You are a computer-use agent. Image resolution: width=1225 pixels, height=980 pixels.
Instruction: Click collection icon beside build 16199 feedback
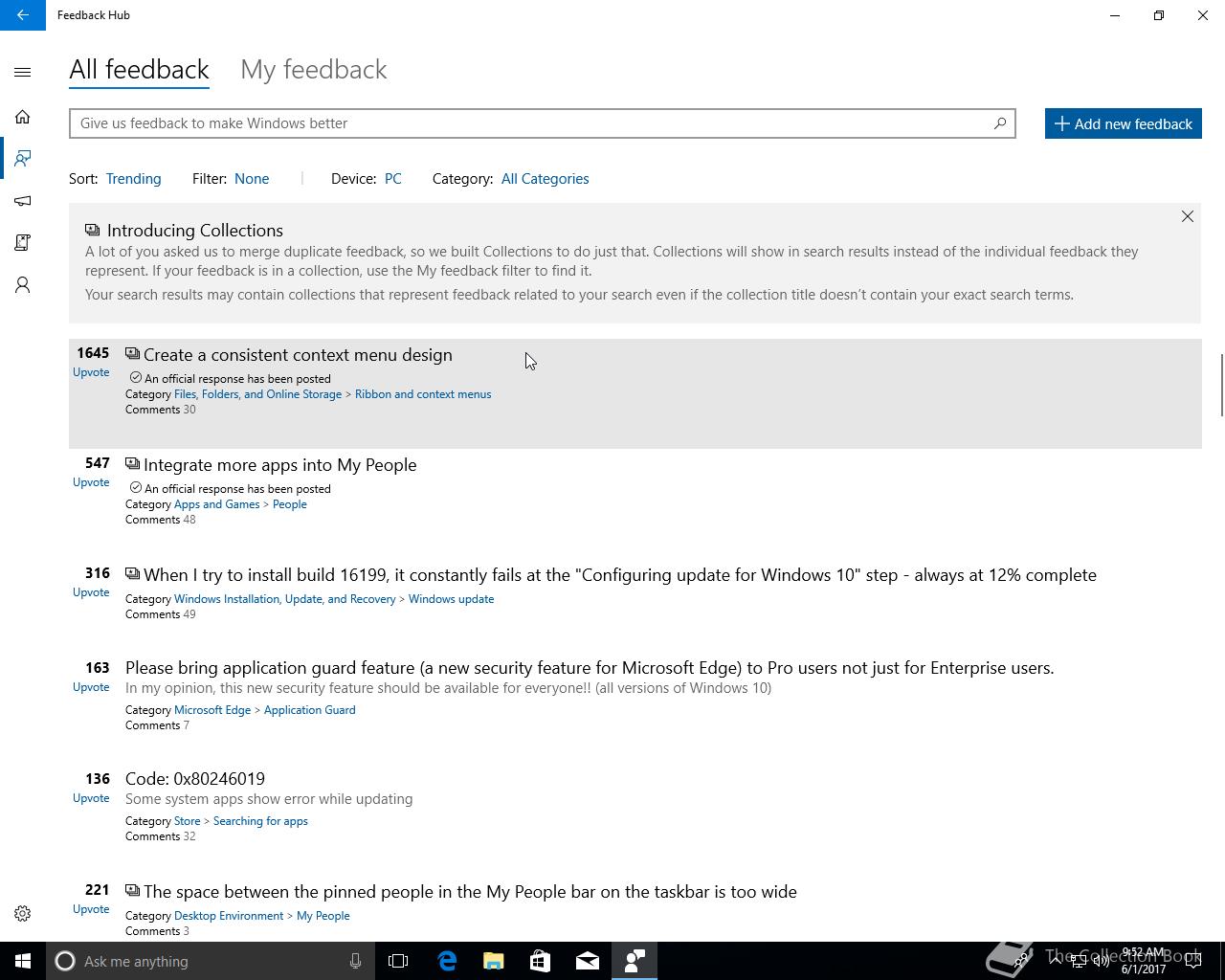133,574
